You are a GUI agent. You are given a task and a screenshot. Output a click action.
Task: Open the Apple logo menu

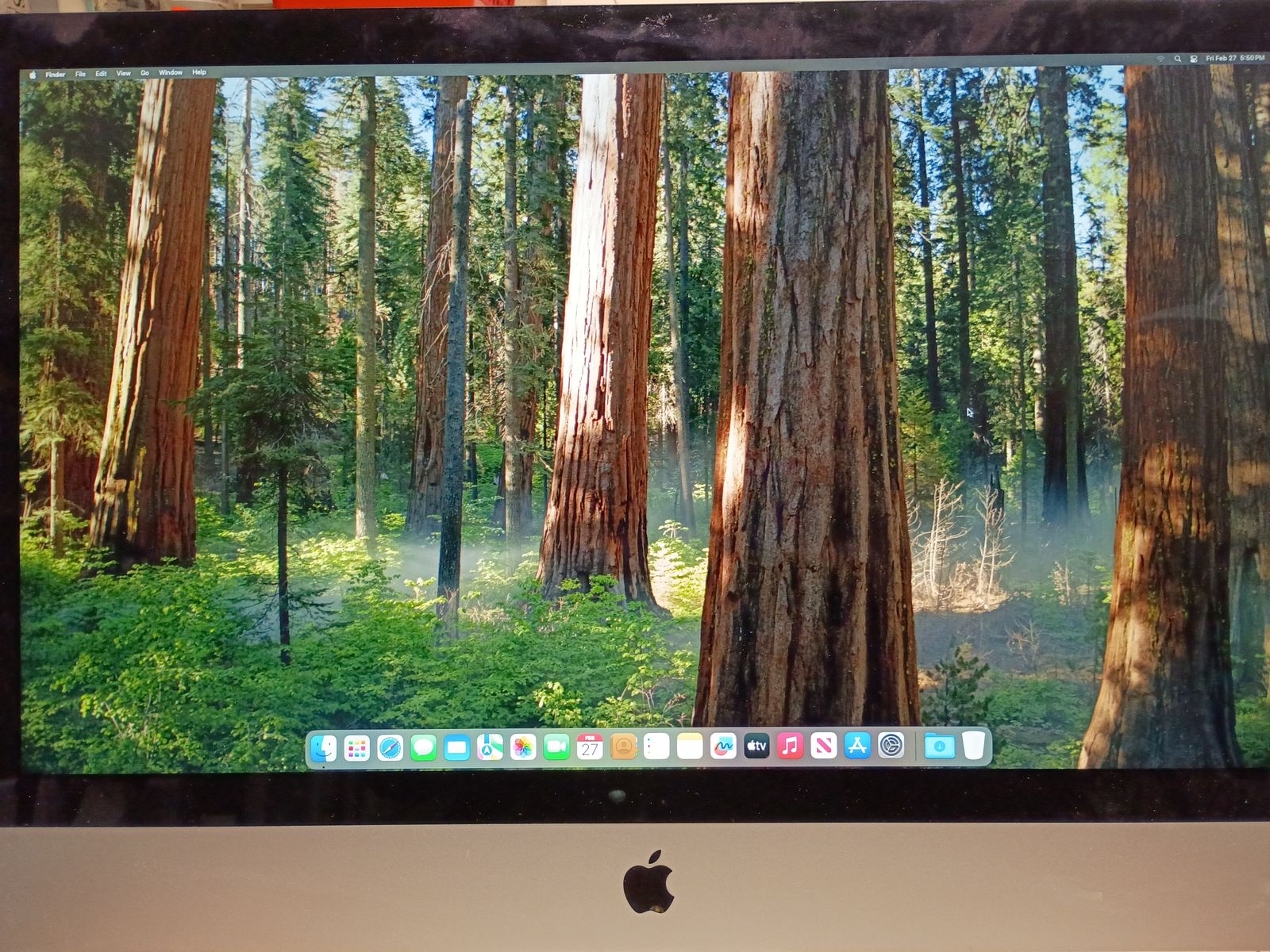pyautogui.click(x=33, y=75)
